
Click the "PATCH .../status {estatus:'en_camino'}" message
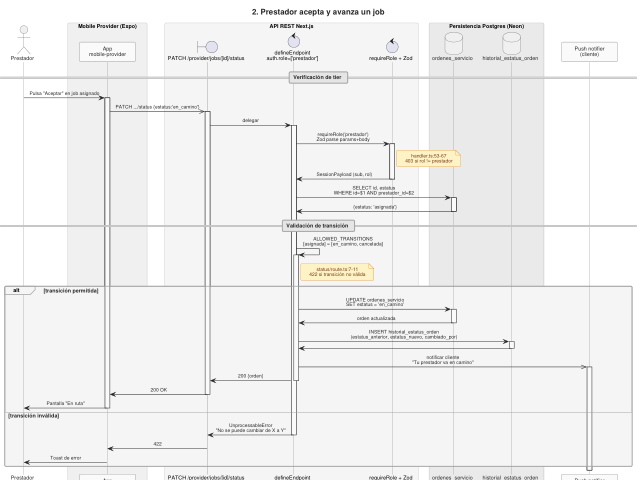(x=158, y=107)
